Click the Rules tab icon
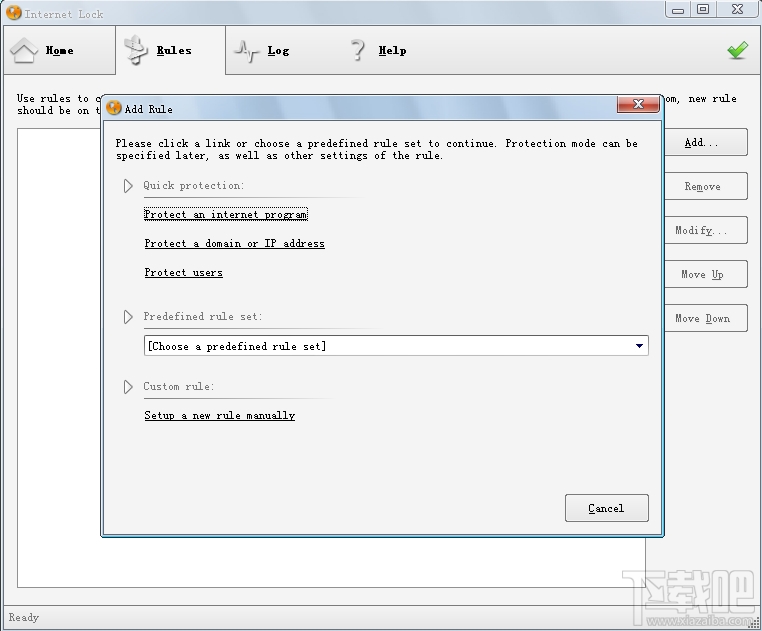 136,50
